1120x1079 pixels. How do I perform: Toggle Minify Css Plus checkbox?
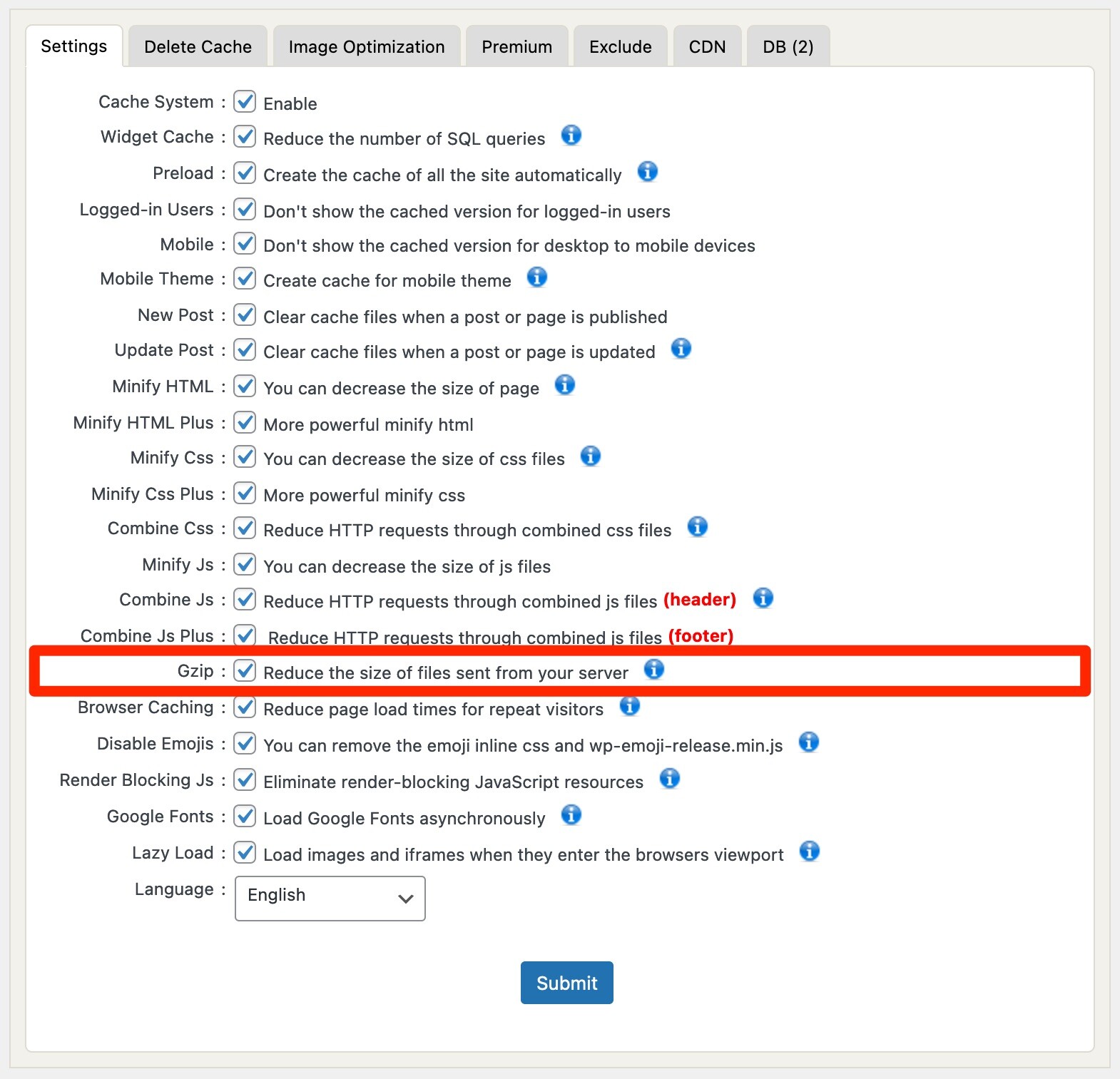pos(245,493)
